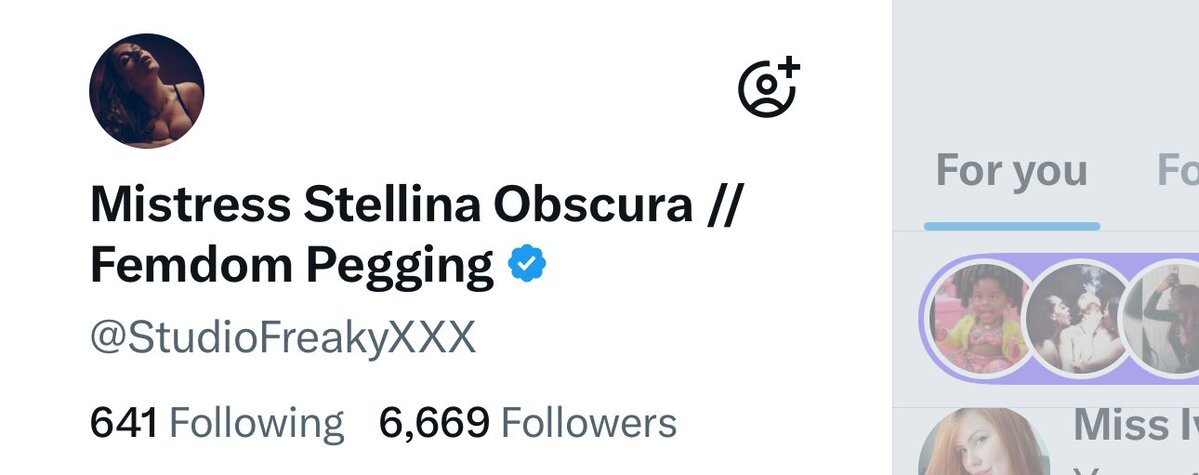View the 6,669 Followers list
Viewport: 1199px width, 475px height.
click(528, 423)
